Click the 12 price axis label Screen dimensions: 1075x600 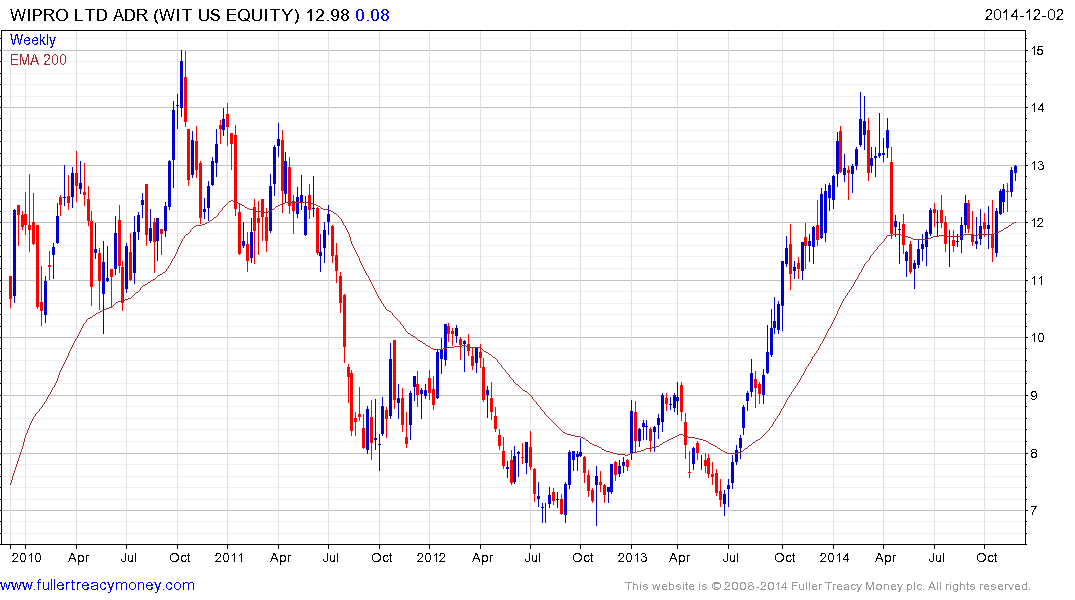1037,223
